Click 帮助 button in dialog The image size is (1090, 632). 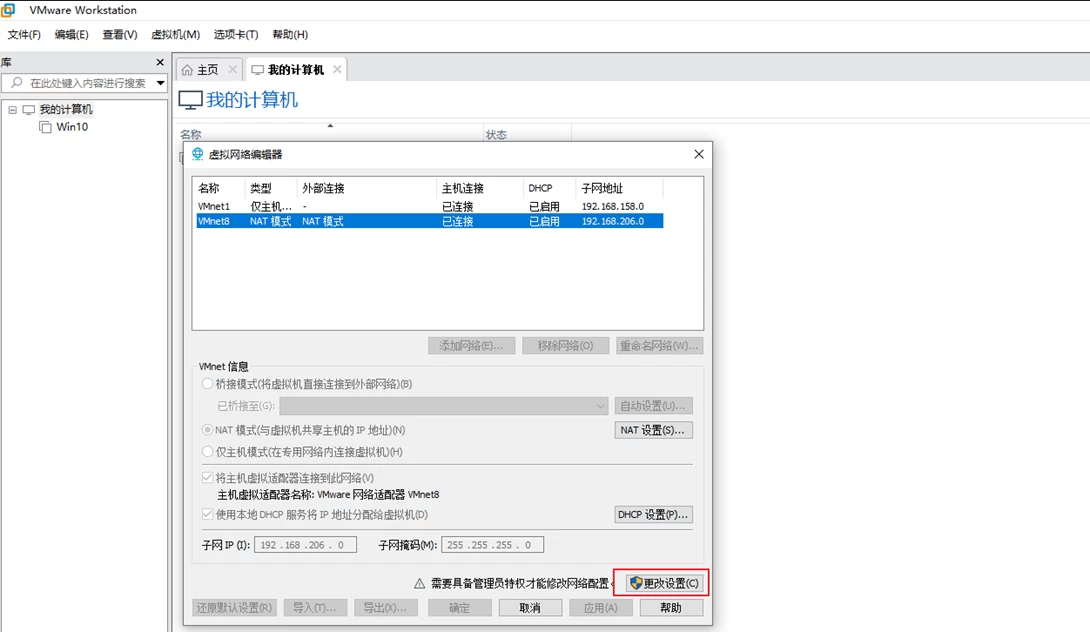click(x=671, y=608)
